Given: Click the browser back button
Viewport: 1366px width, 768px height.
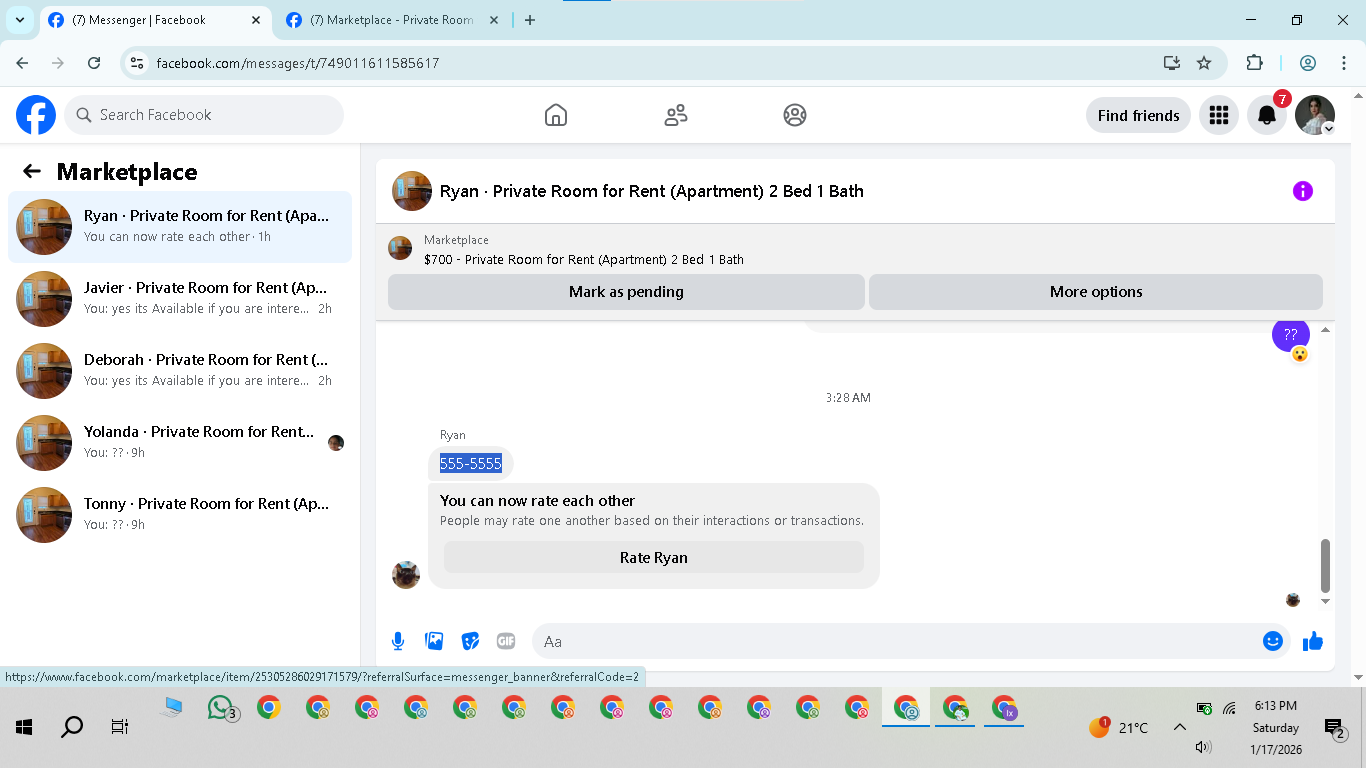Looking at the screenshot, I should (23, 63).
